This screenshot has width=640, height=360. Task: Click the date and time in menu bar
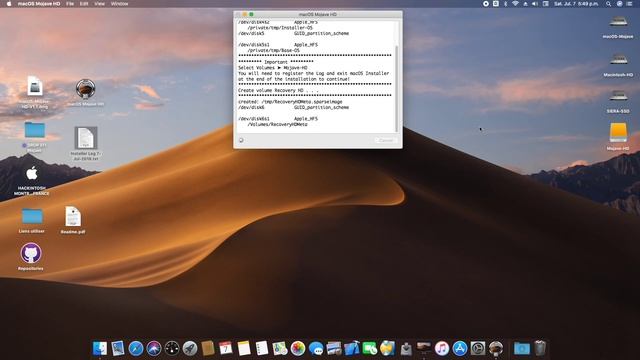click(576, 4)
